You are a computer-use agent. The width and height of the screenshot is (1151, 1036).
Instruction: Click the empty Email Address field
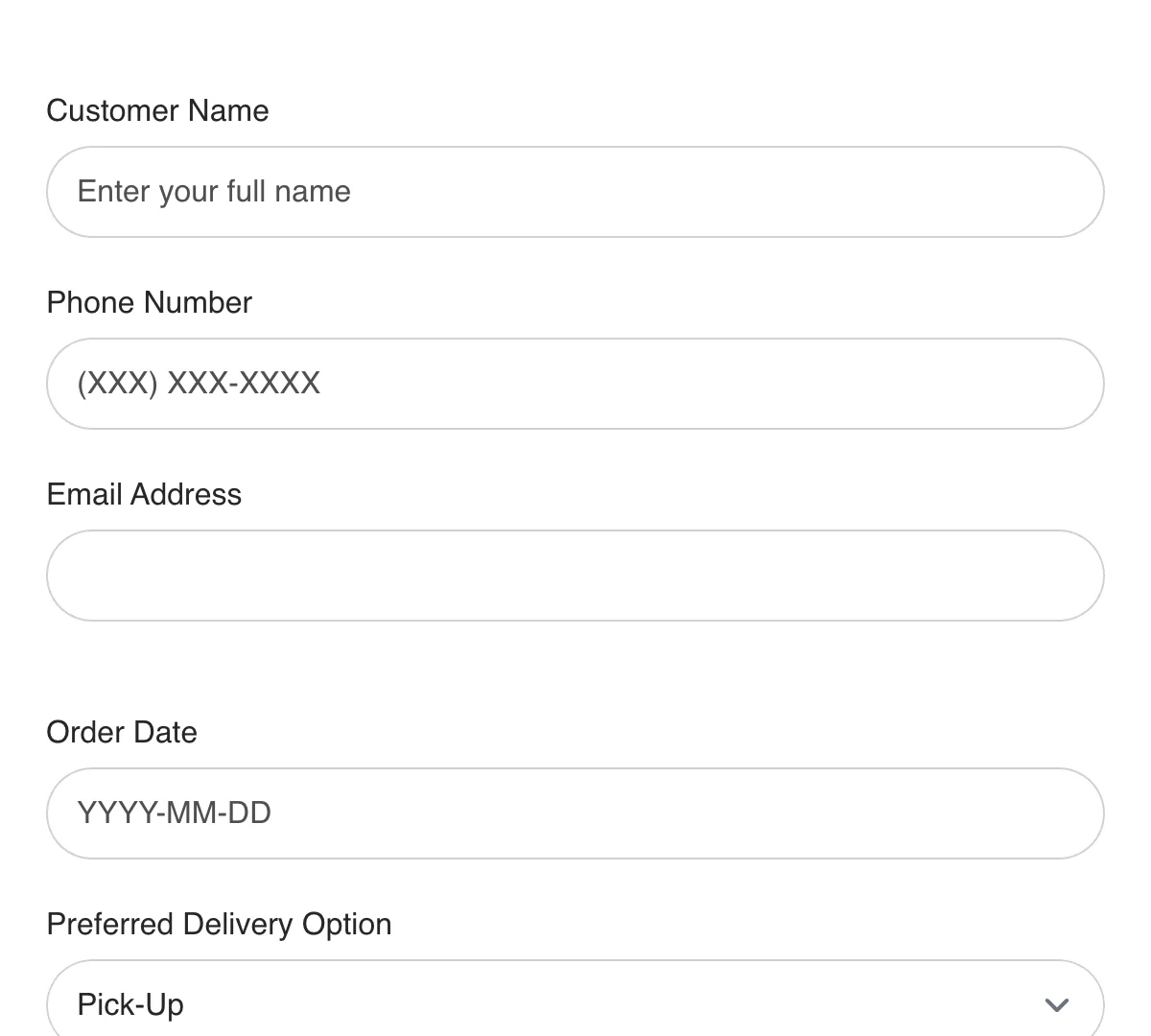pyautogui.click(x=575, y=576)
